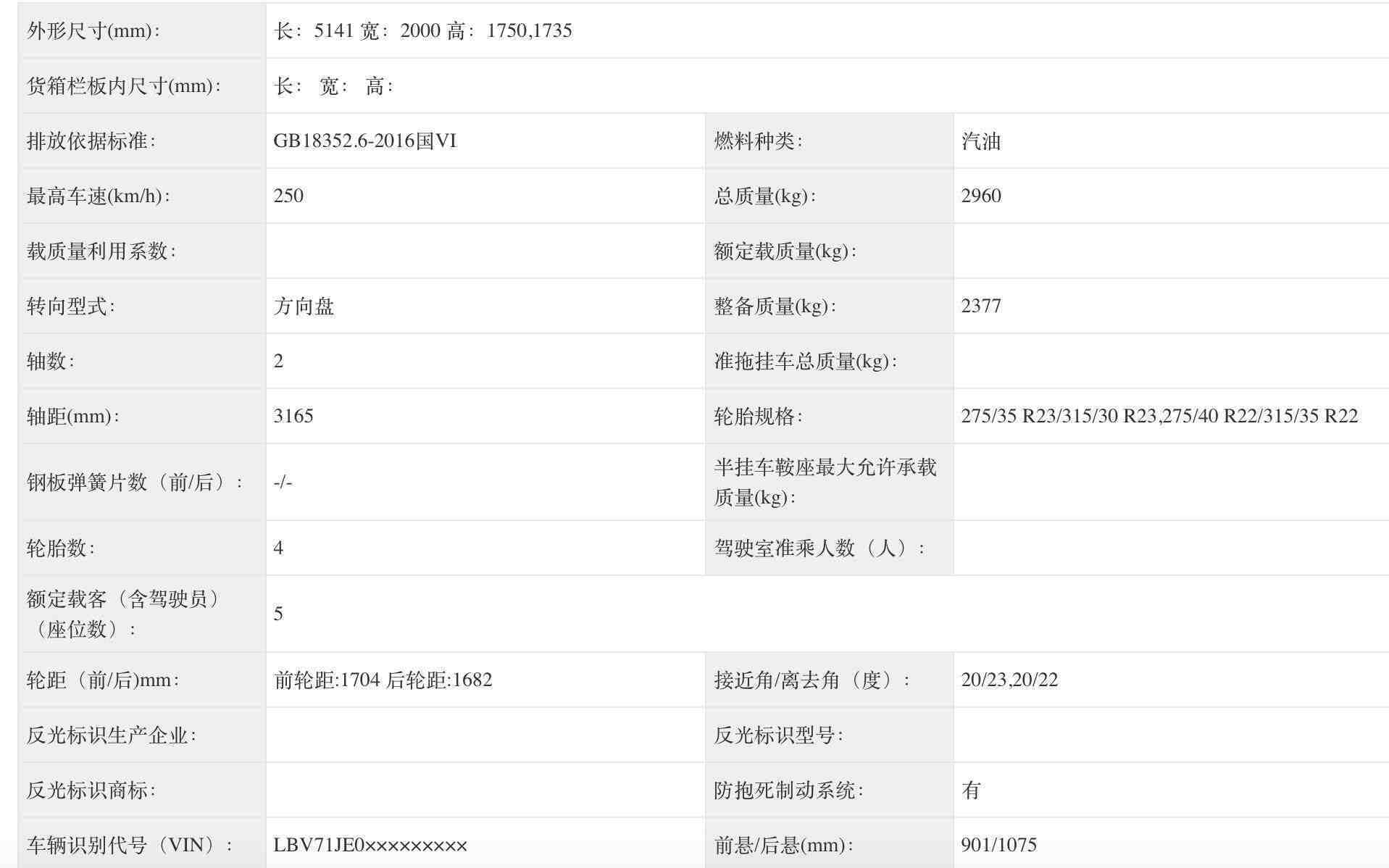This screenshot has height=868, width=1389.
Task: Select the VIN value LBV71JE0×××××××××
Action: pyautogui.click(x=370, y=845)
